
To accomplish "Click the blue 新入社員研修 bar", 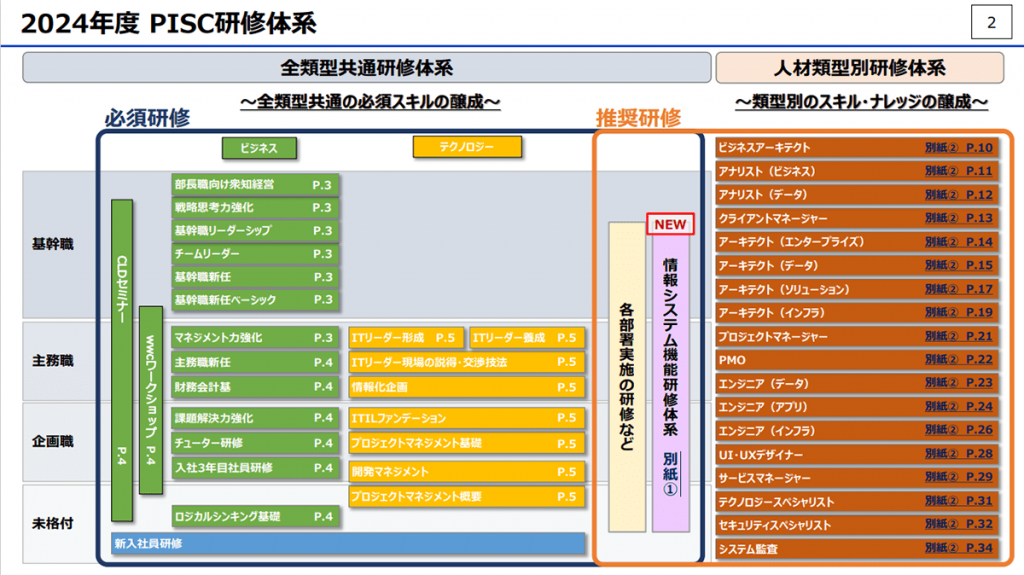I will [348, 544].
